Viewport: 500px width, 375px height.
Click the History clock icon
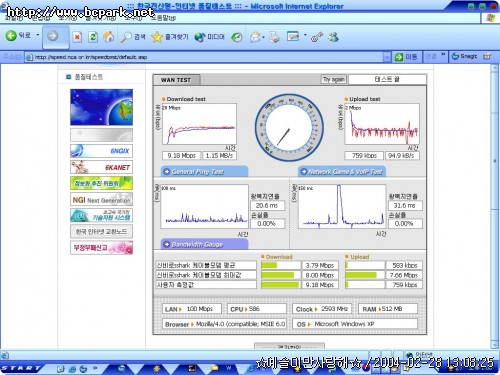coord(237,37)
